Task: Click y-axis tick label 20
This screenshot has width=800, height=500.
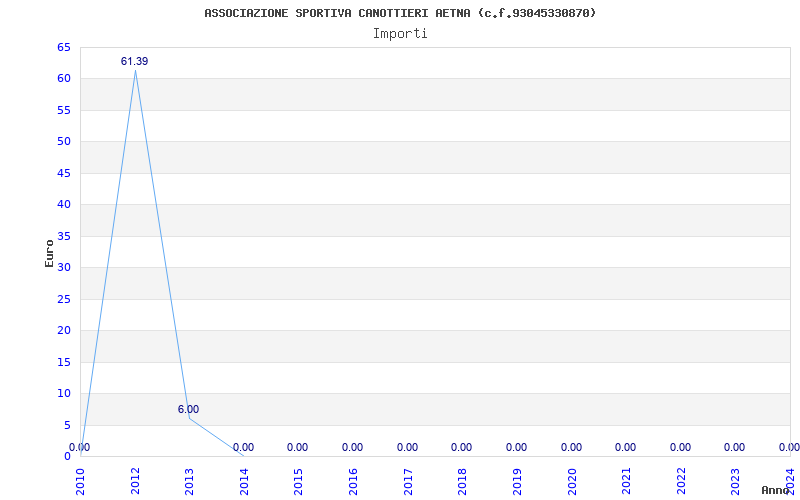Action: pos(64,331)
